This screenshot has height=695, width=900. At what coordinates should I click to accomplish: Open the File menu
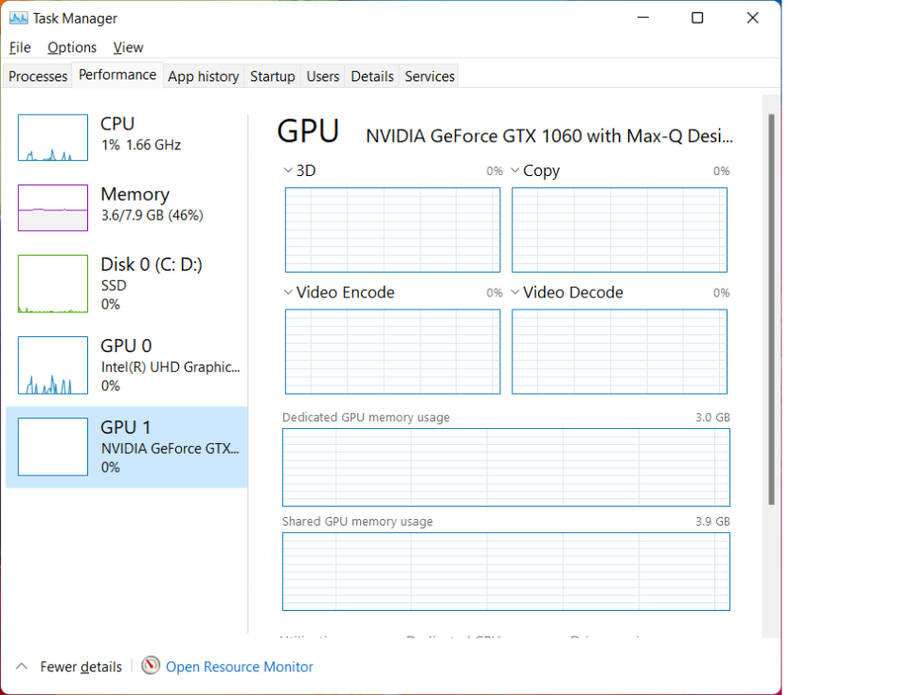[20, 47]
